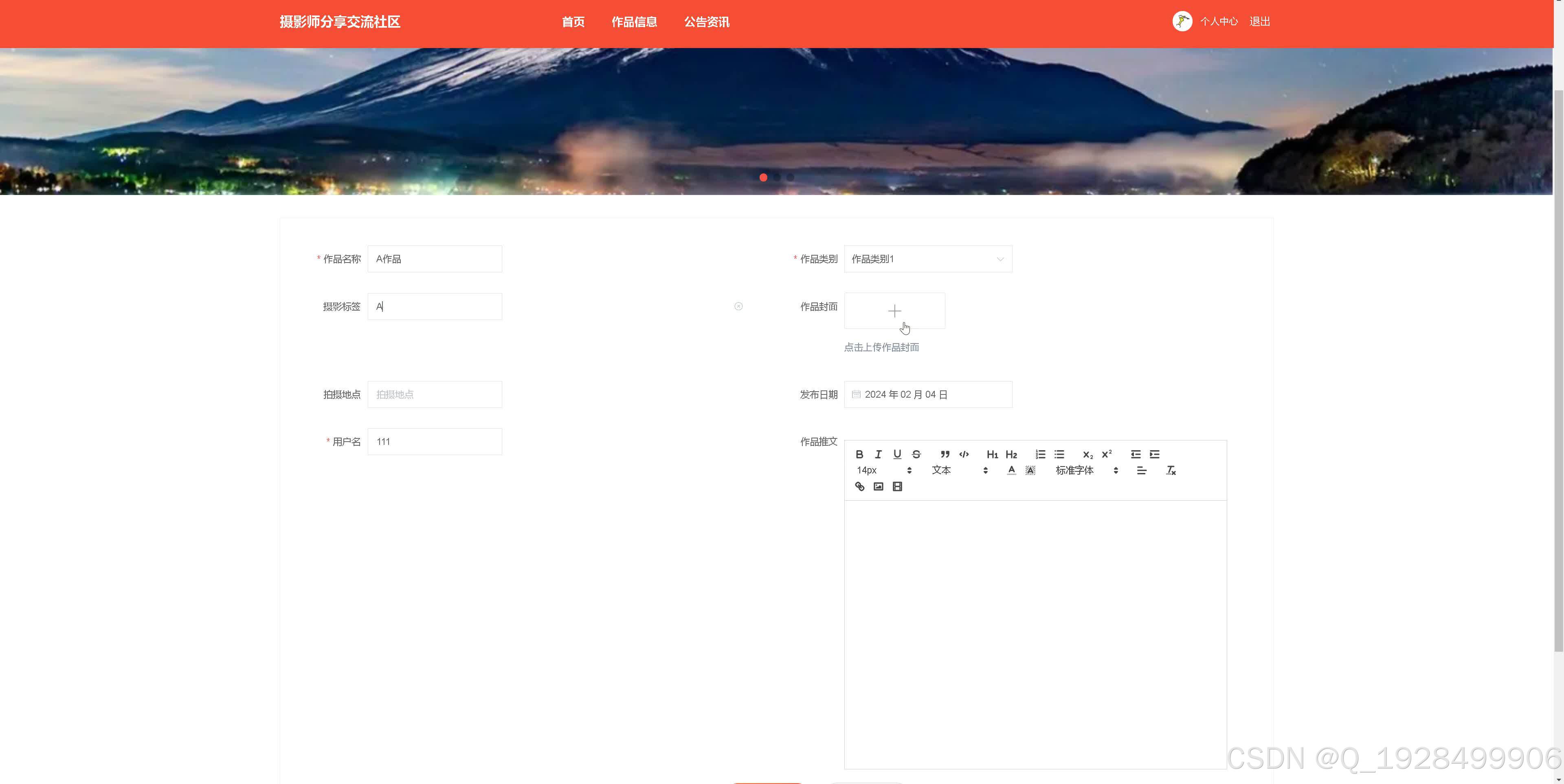Clear text formatting with Tx icon
1564x784 pixels.
click(x=1171, y=471)
